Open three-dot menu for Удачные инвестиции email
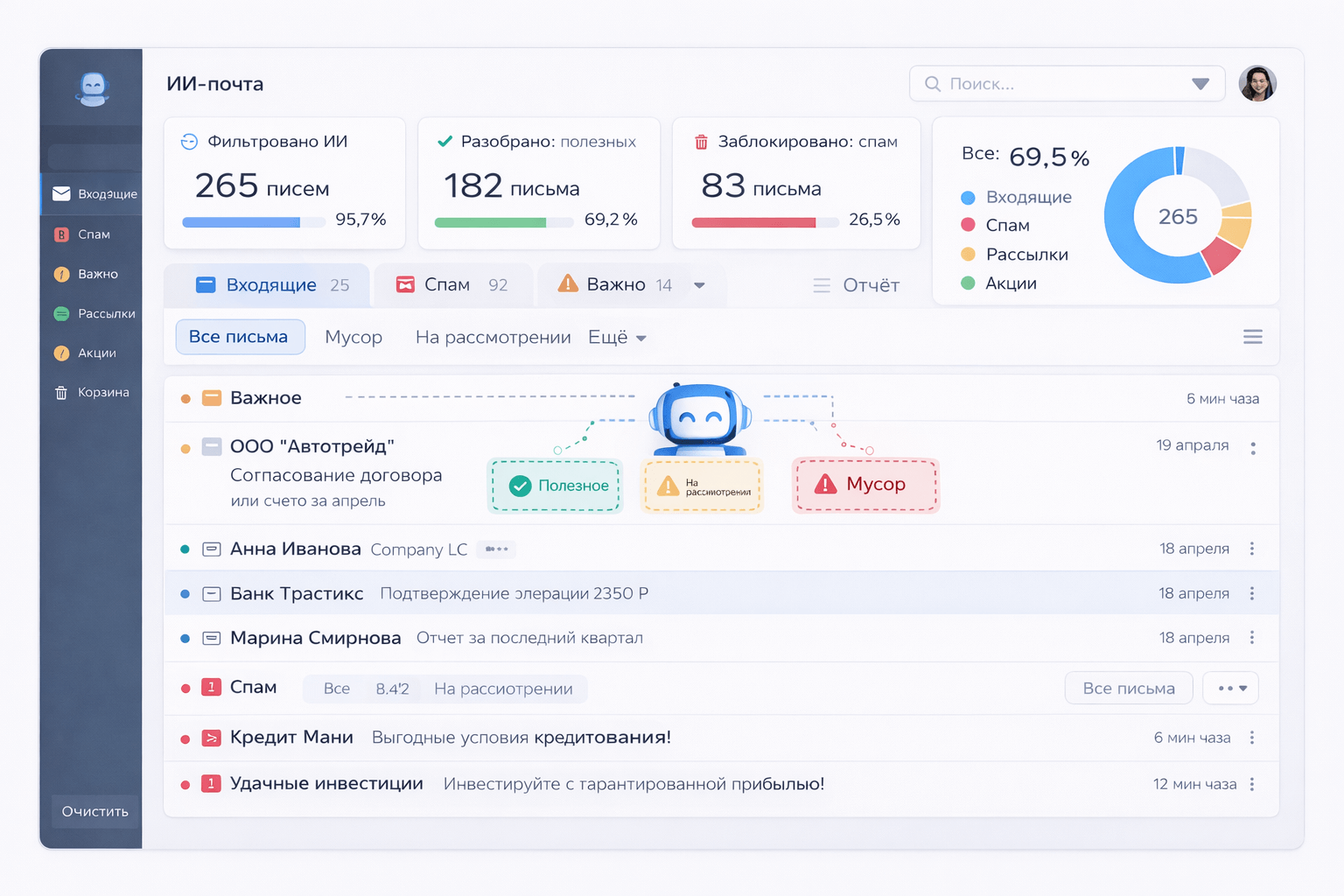The image size is (1344, 896). tap(1252, 784)
